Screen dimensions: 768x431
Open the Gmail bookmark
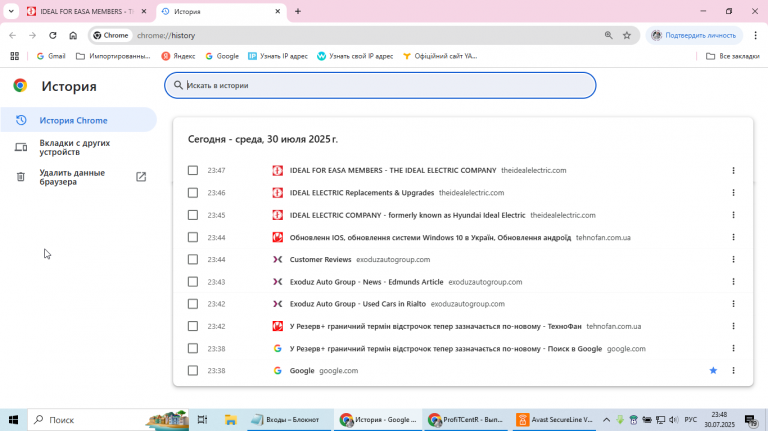click(51, 56)
